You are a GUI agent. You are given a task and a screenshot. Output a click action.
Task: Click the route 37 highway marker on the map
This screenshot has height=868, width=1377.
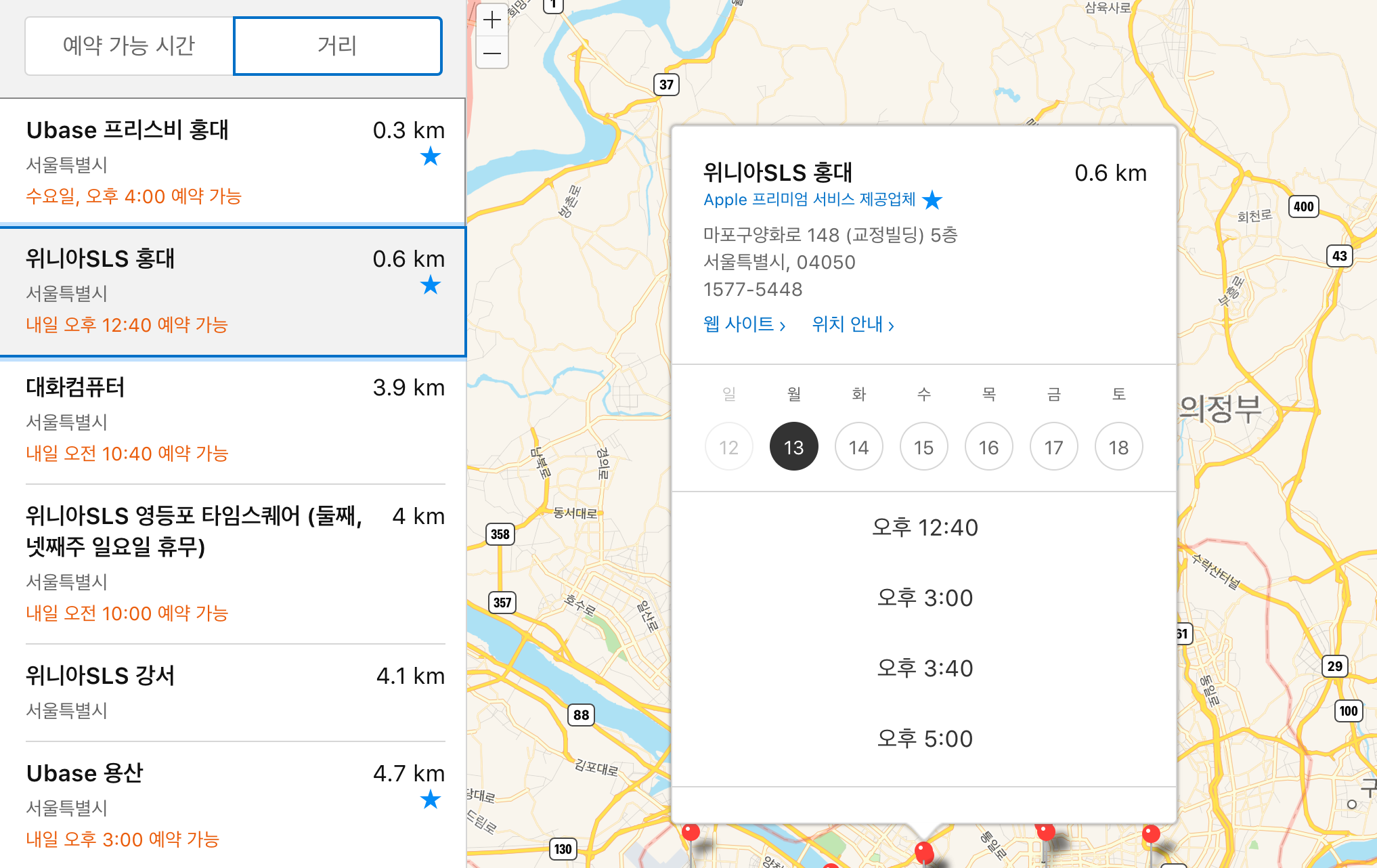pos(666,85)
